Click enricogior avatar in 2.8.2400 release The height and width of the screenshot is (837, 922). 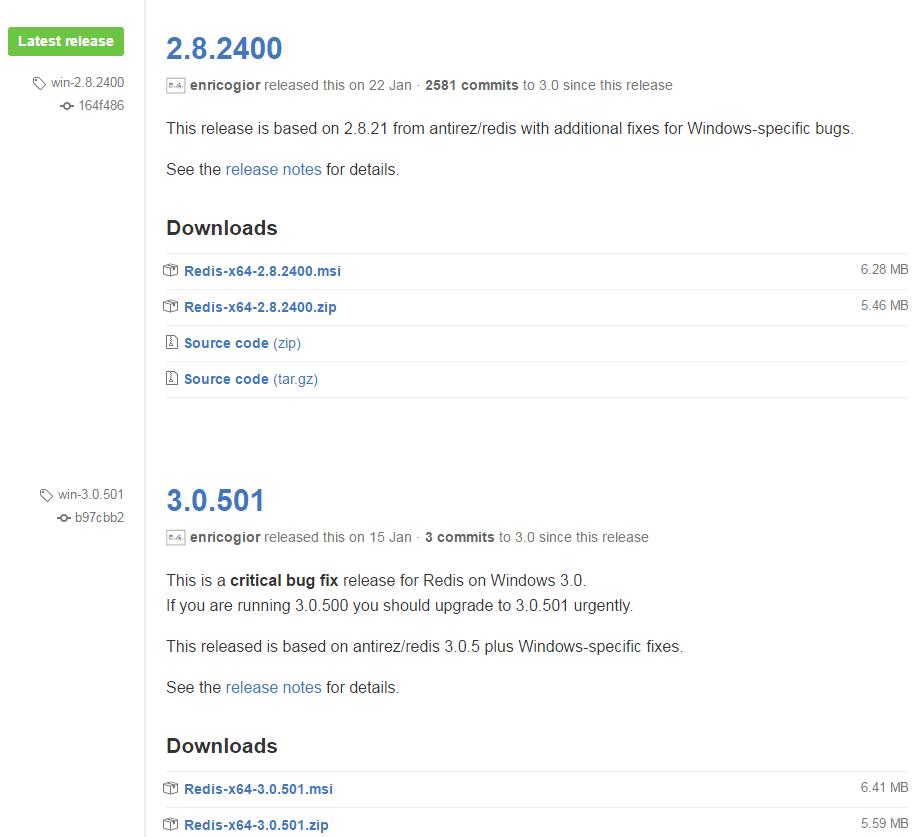pyautogui.click(x=176, y=85)
